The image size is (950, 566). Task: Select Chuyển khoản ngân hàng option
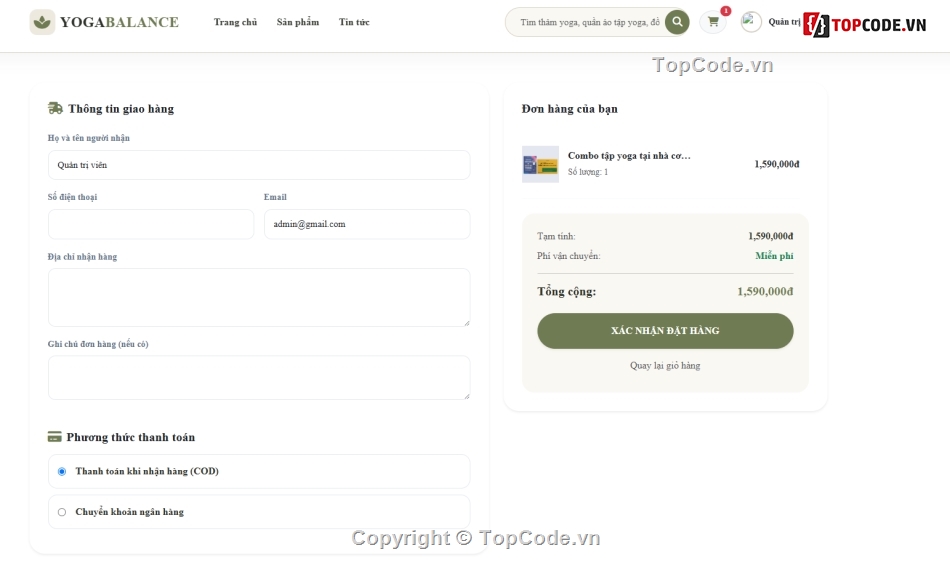coord(259,511)
